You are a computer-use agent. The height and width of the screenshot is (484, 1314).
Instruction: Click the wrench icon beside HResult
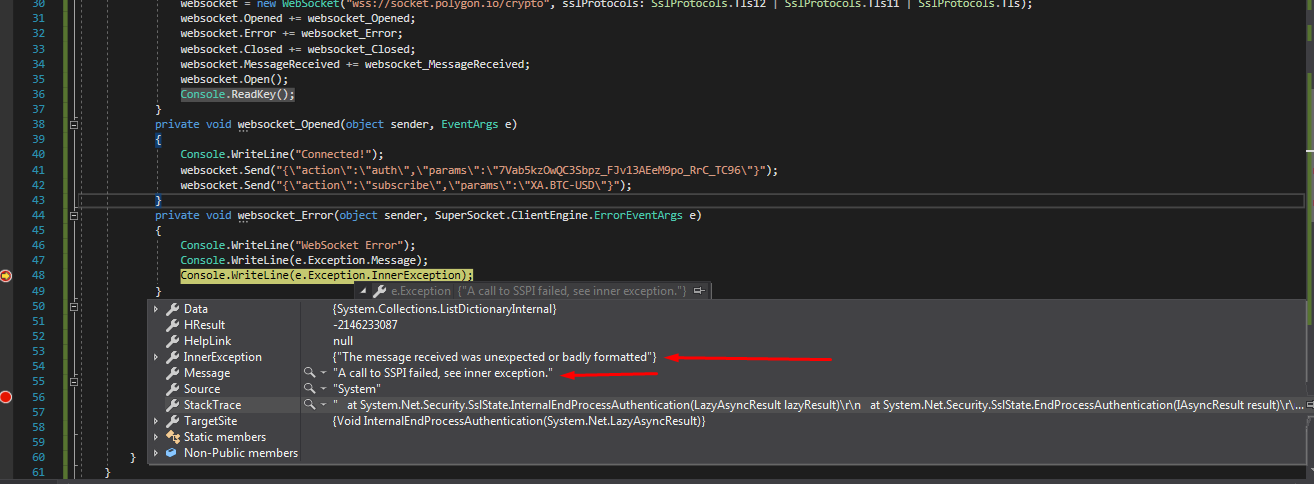172,325
